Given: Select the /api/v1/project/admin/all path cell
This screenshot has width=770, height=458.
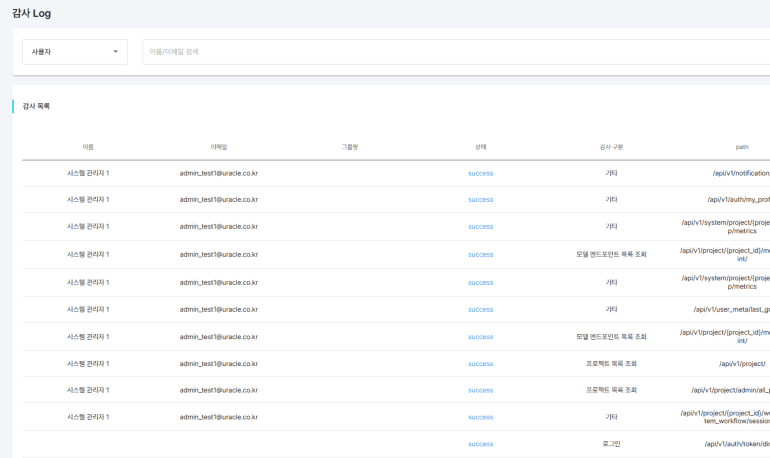Looking at the screenshot, I should [730, 390].
